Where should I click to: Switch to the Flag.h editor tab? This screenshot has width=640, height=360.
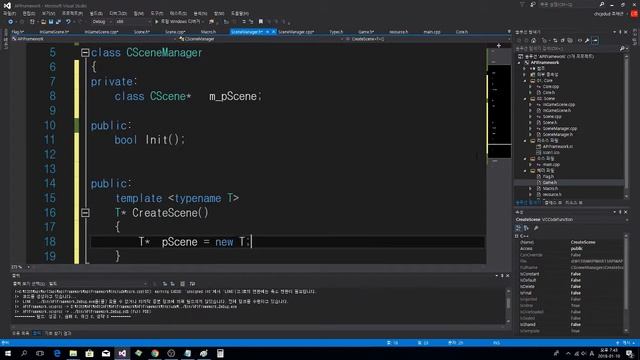click(x=18, y=31)
